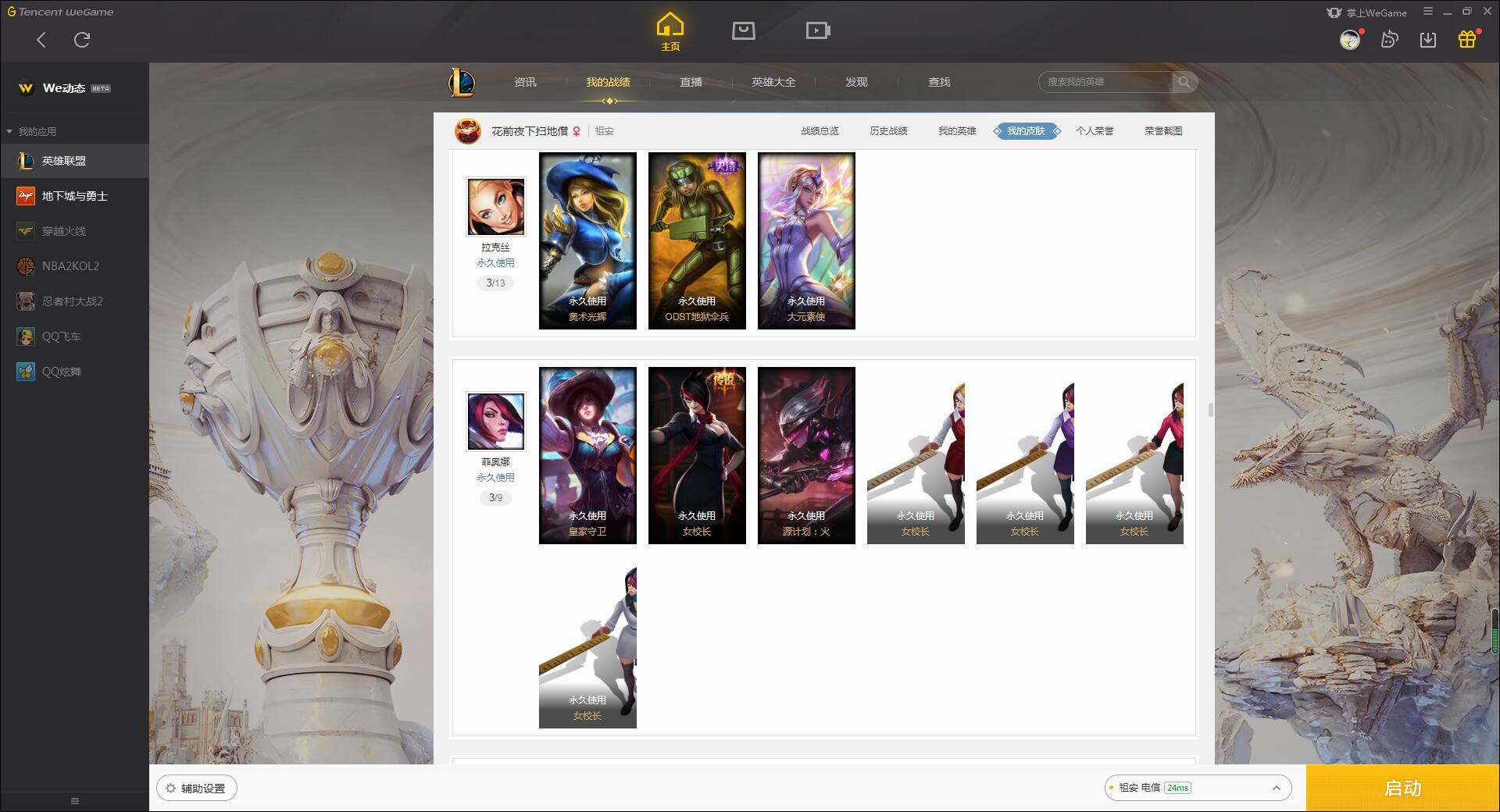
Task: Click the summoner avatar icon beside 花前夜下扫地僧
Action: pos(468,131)
